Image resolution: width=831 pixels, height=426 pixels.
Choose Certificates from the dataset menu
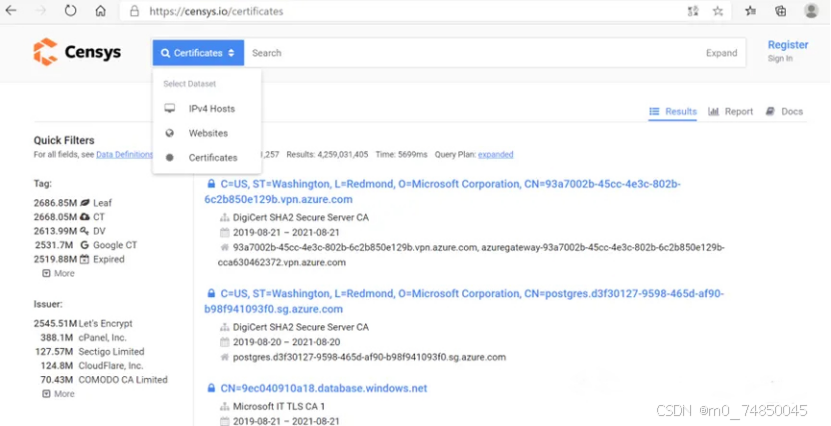(x=207, y=157)
